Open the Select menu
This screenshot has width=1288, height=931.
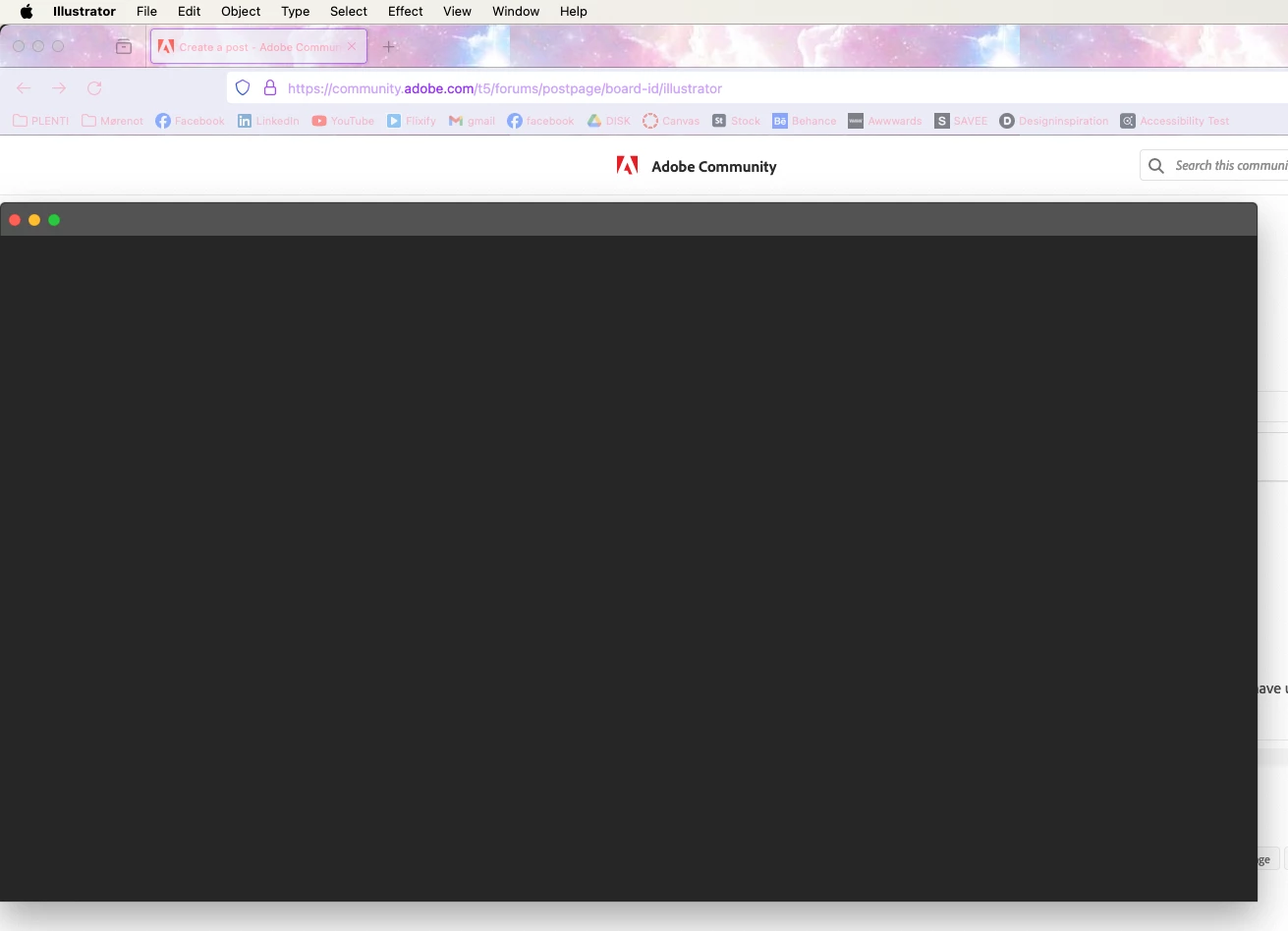click(x=349, y=12)
